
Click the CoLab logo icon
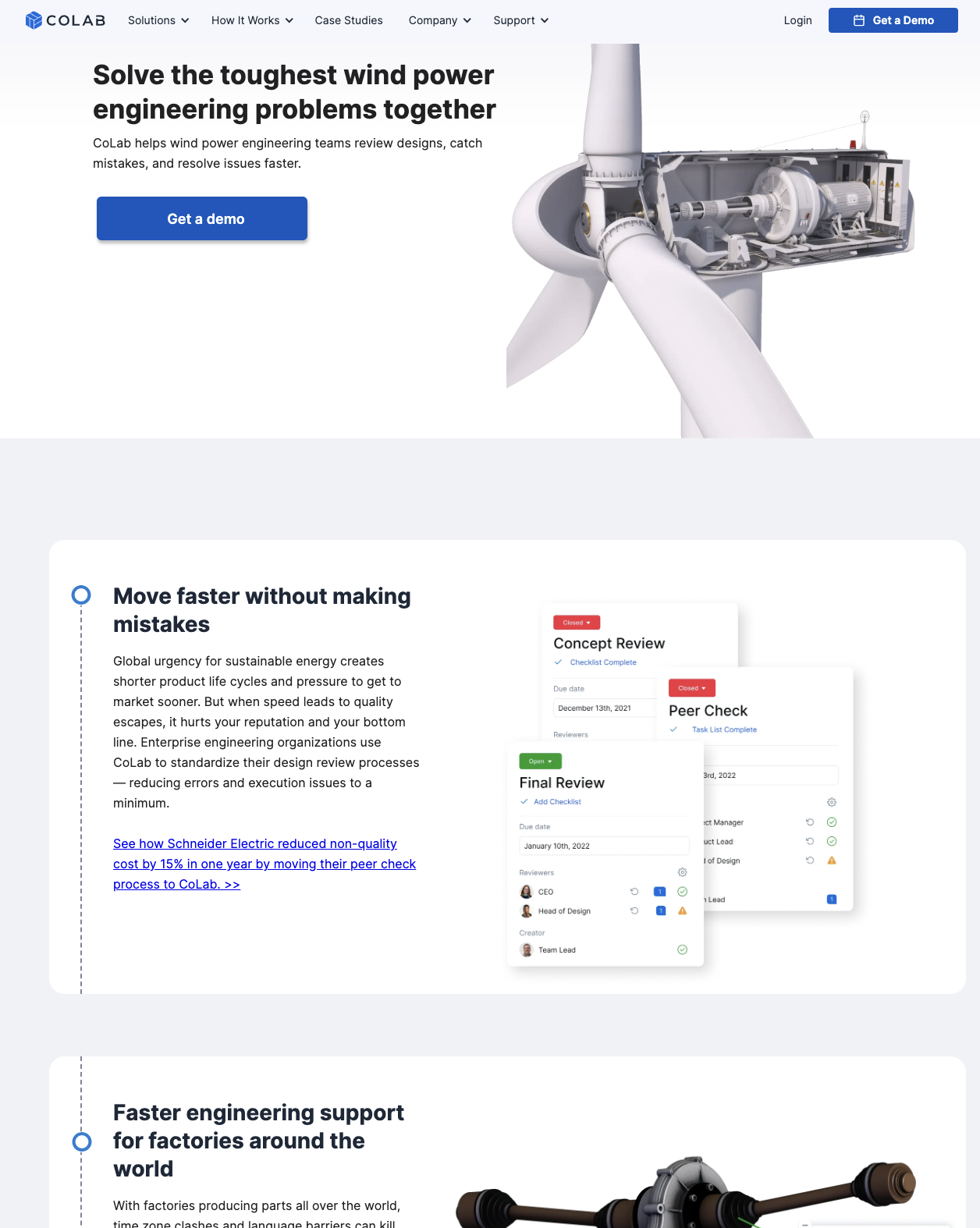[x=34, y=20]
